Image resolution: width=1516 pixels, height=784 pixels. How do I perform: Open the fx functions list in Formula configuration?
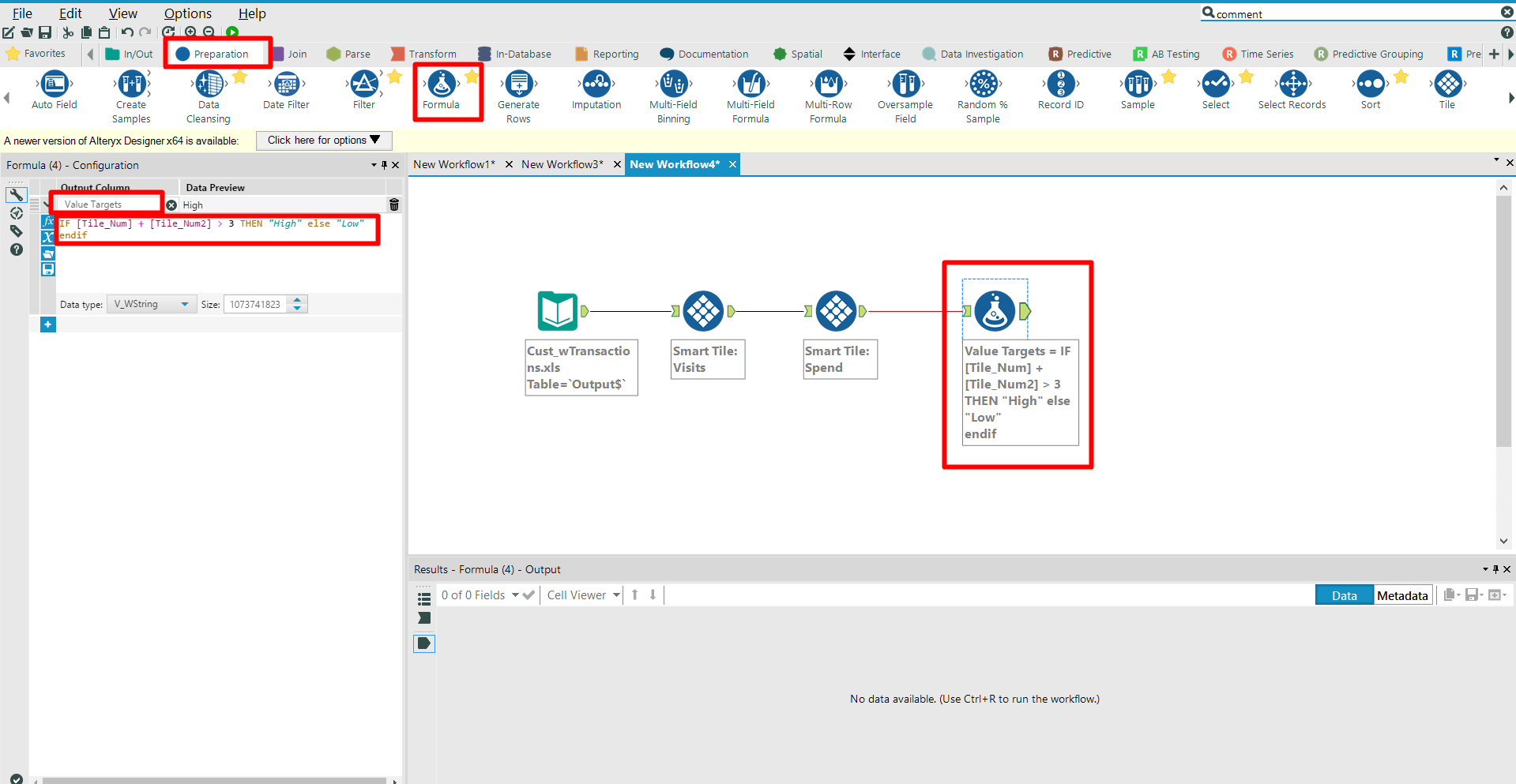[x=47, y=222]
